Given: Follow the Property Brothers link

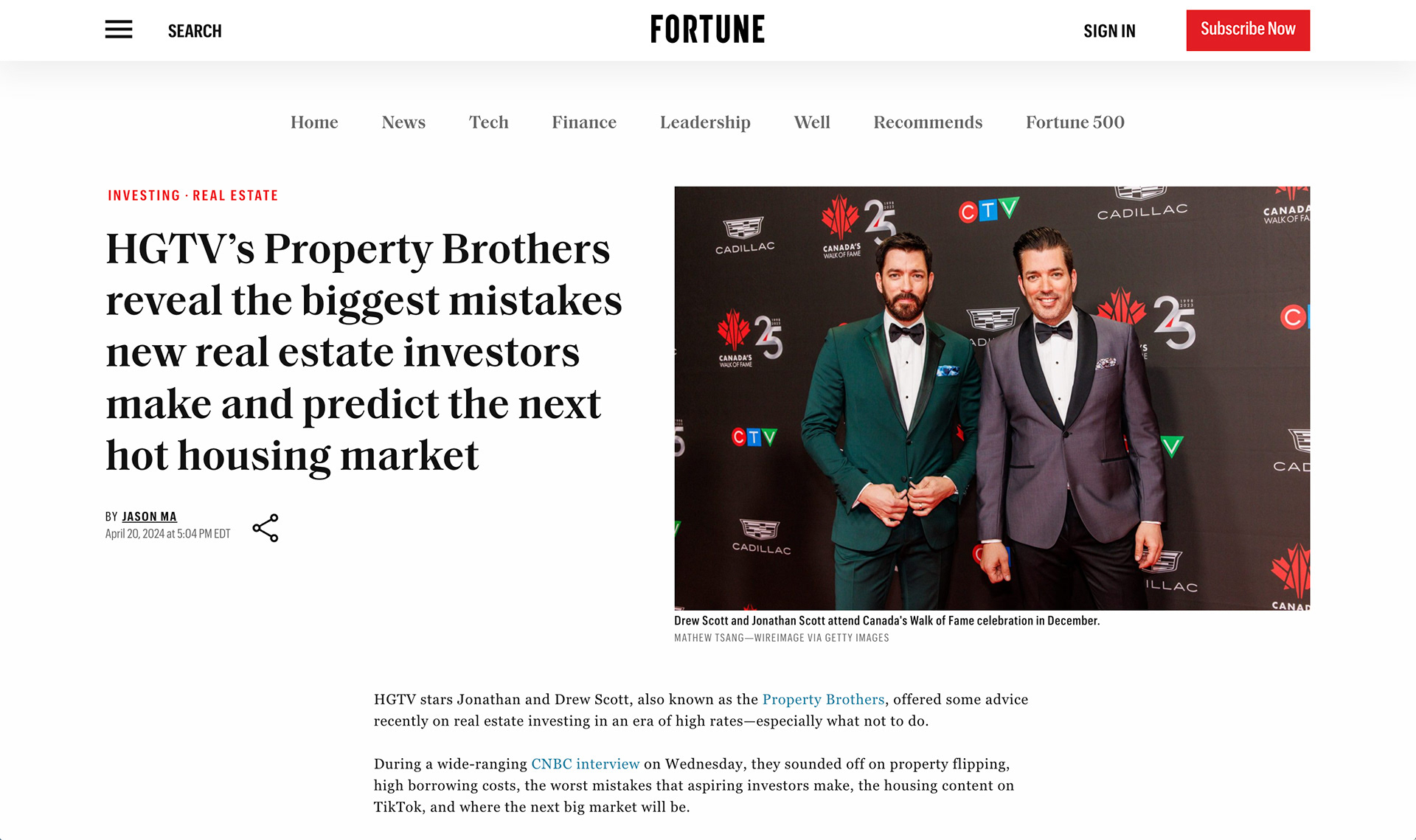Looking at the screenshot, I should (823, 699).
